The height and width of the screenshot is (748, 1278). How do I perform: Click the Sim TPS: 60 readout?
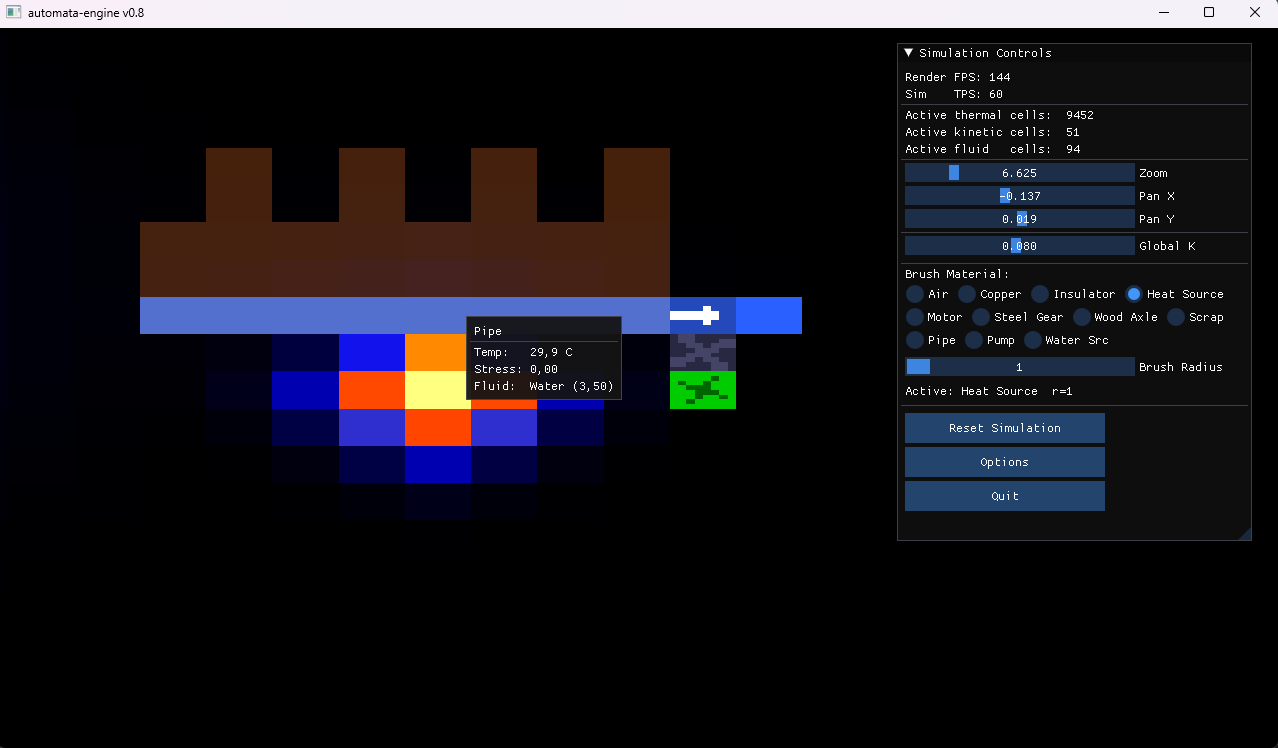pyautogui.click(x=954, y=94)
